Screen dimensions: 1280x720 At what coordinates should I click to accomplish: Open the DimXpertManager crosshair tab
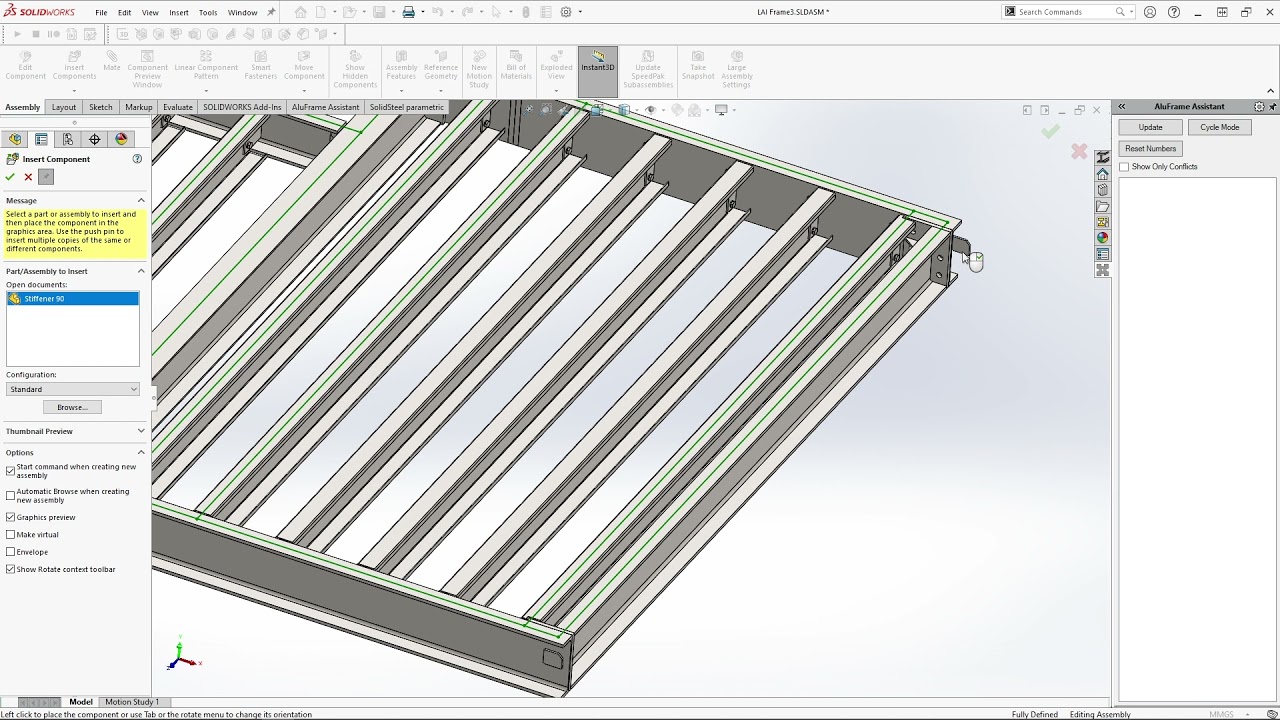95,139
